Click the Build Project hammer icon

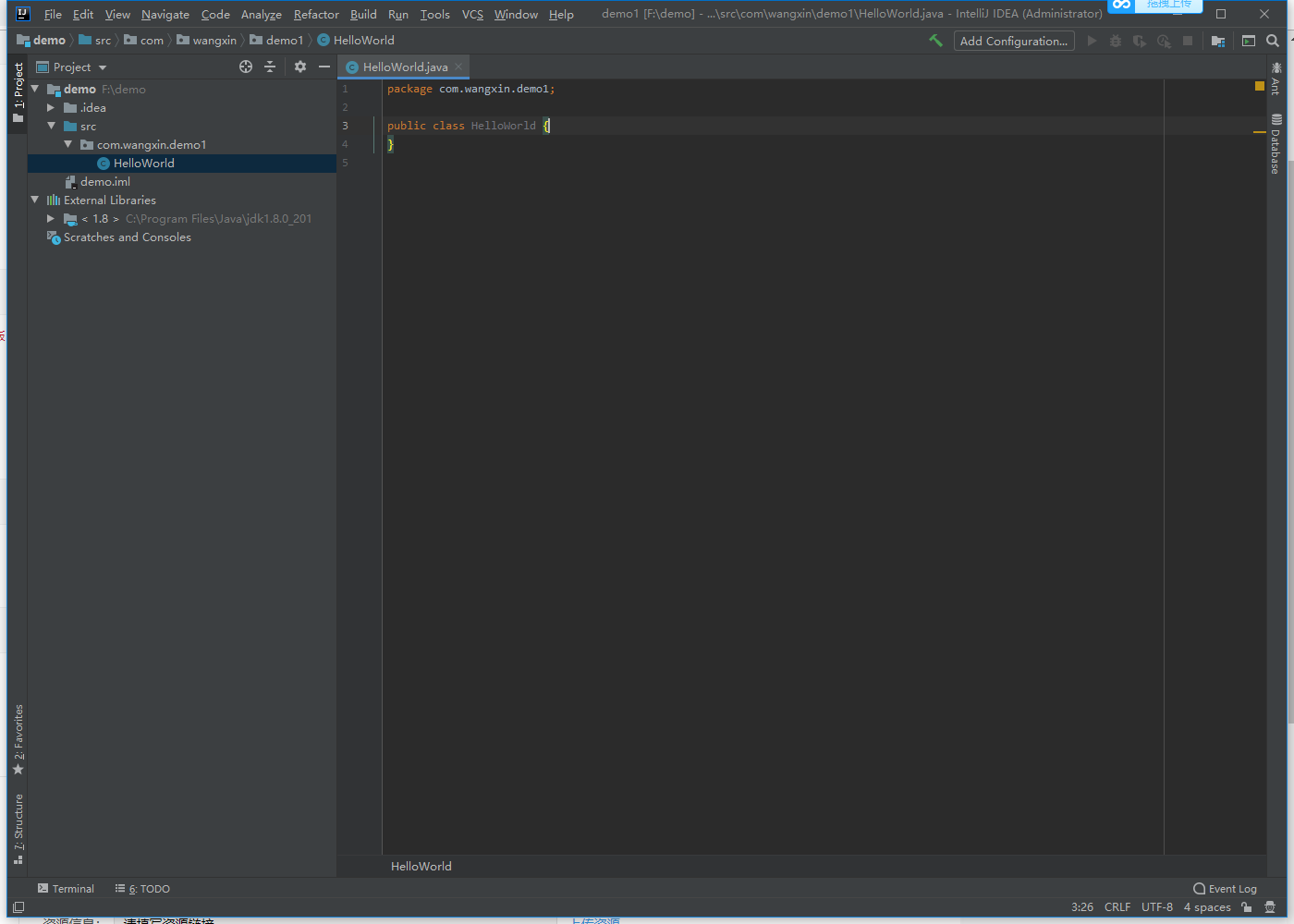coord(935,41)
